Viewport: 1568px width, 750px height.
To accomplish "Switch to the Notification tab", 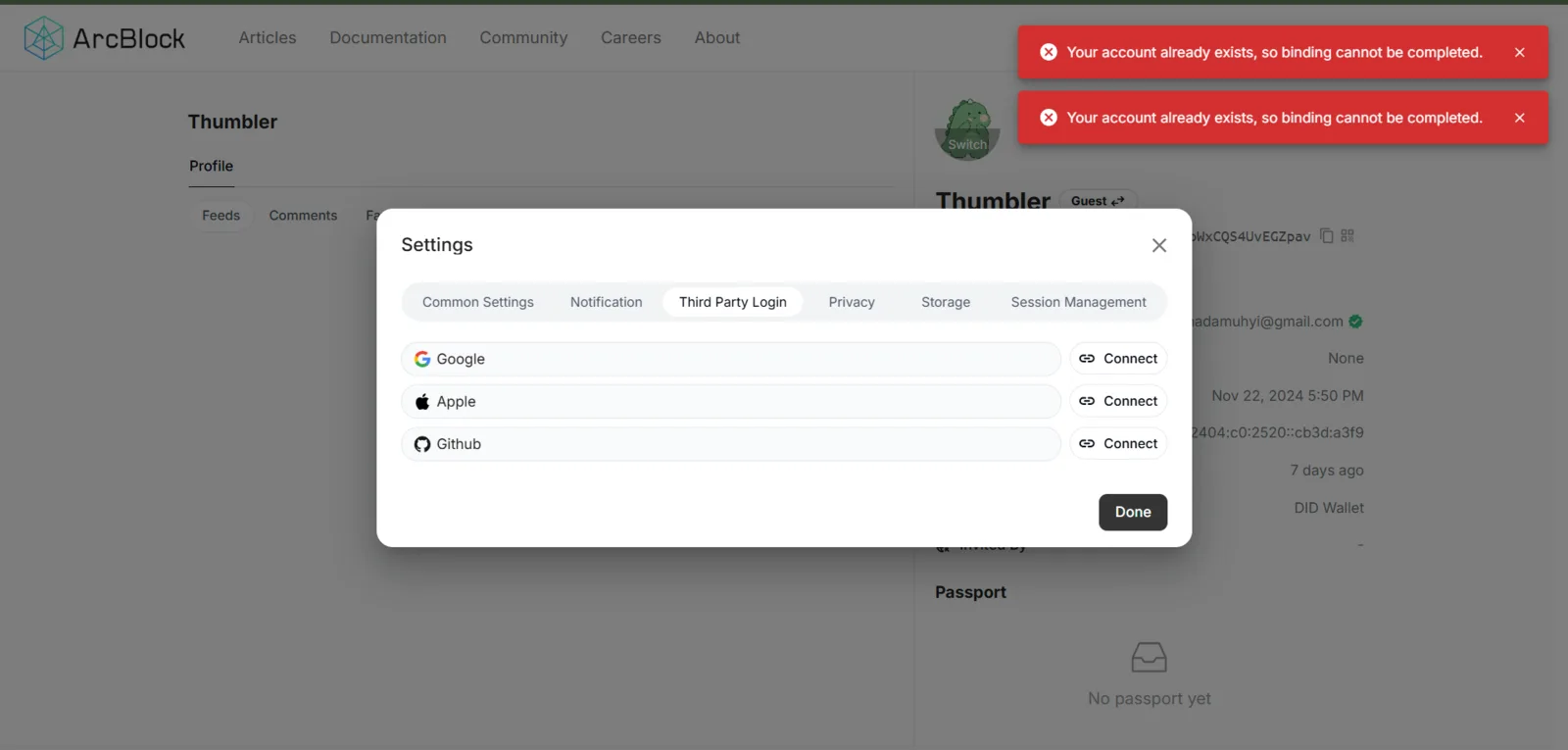I will click(x=607, y=302).
